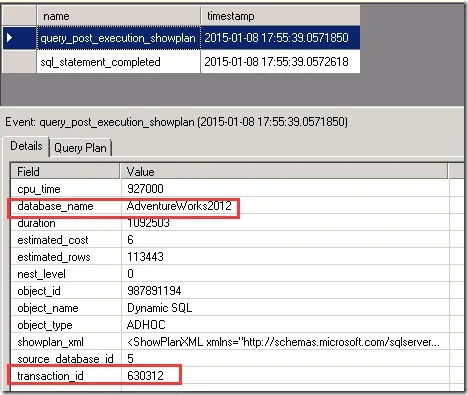468x395 pixels.
Task: Select the object_name field
Action: point(48,308)
